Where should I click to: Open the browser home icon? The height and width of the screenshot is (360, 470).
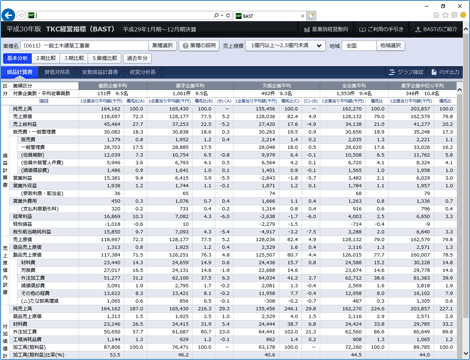pos(436,15)
